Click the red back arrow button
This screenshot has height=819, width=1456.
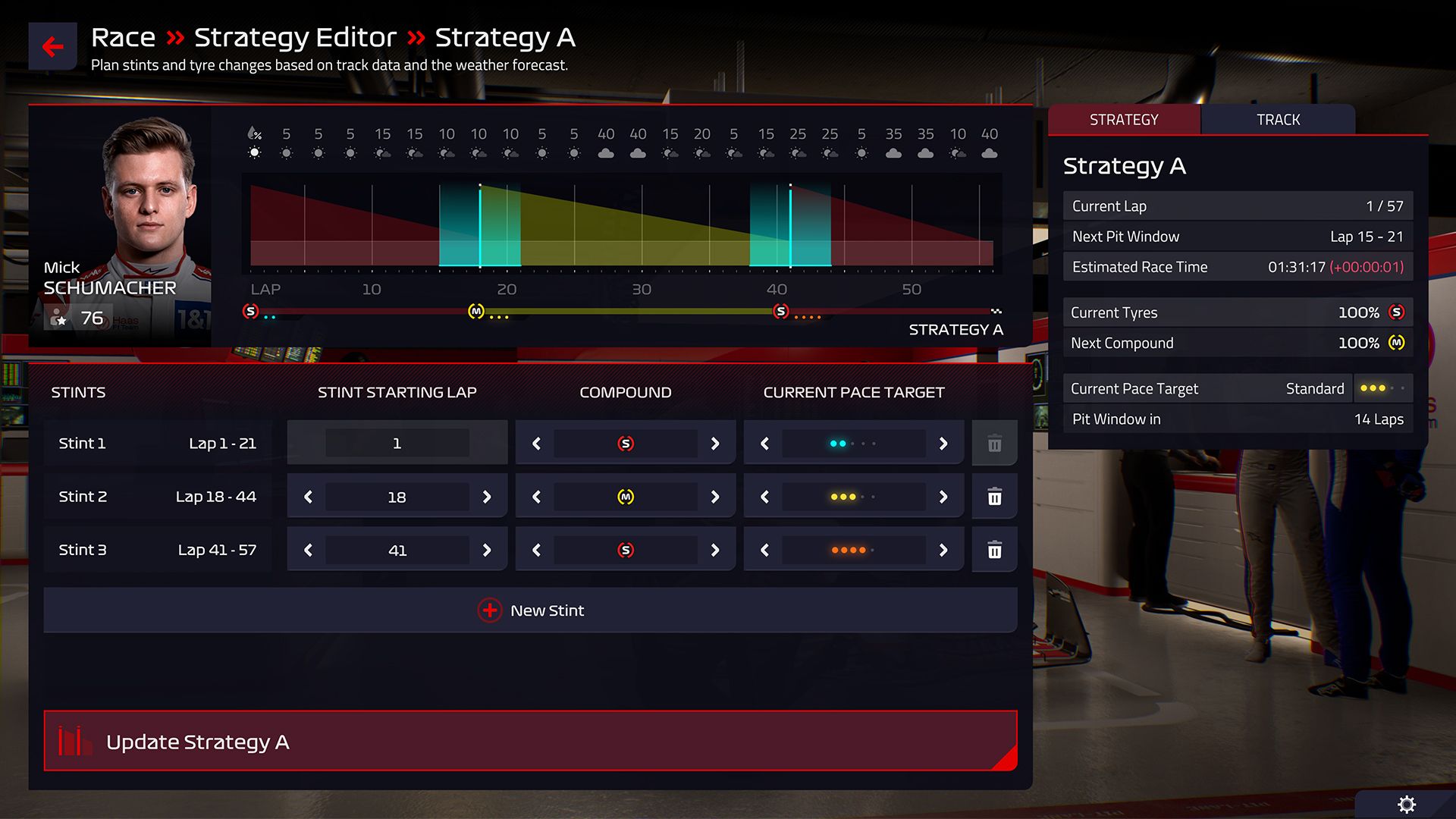[52, 47]
